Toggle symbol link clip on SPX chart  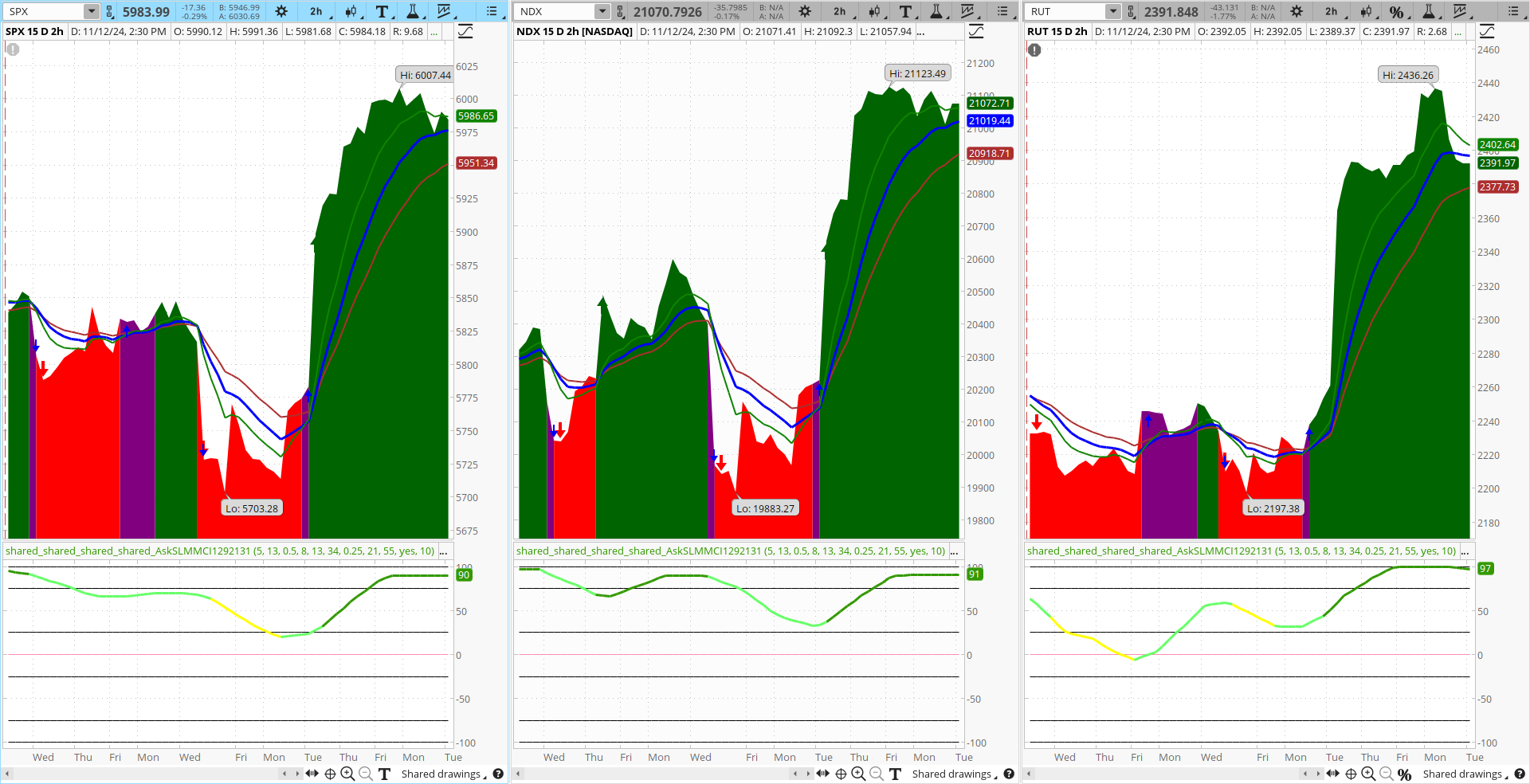[x=110, y=11]
